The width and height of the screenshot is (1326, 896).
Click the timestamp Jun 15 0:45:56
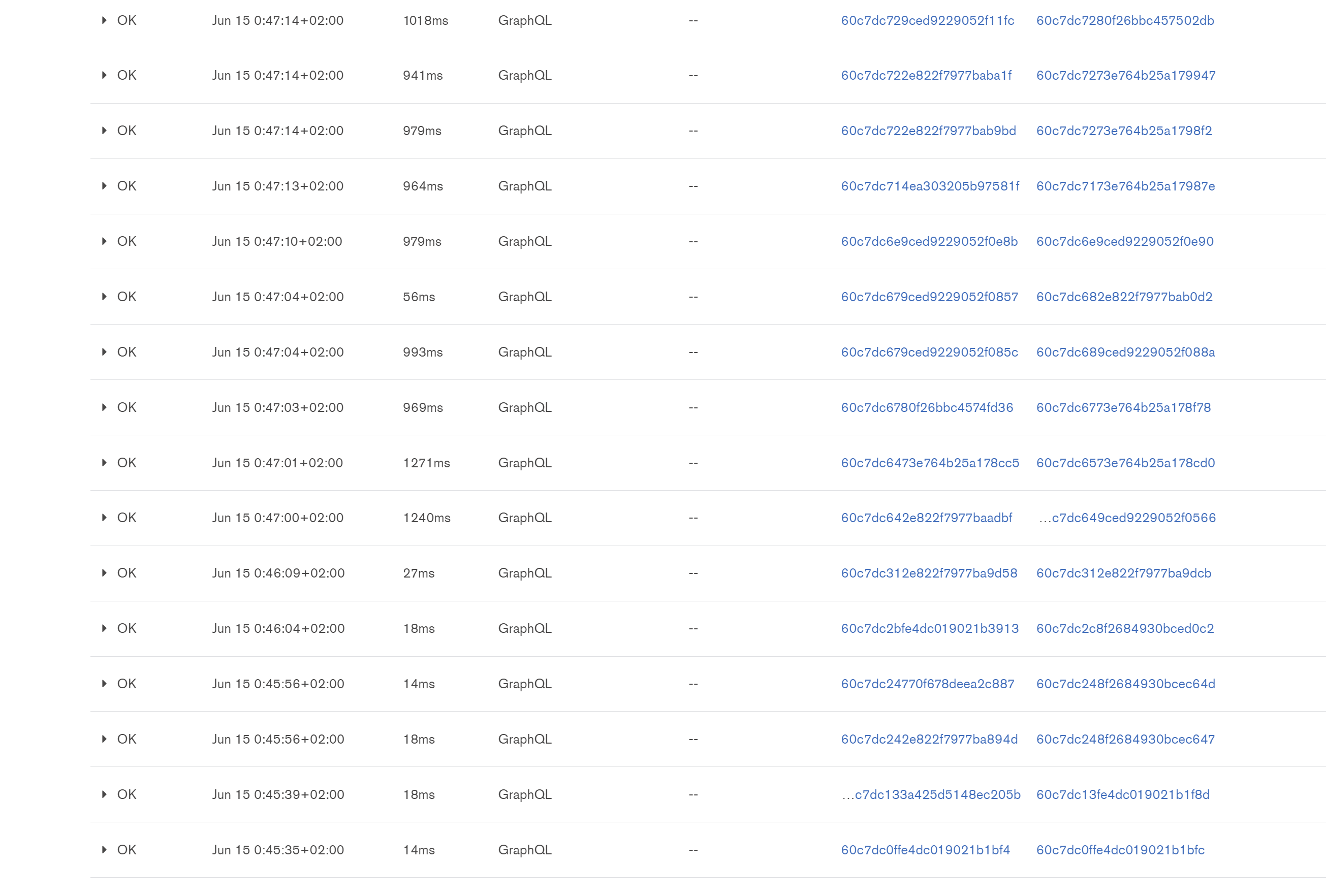(278, 683)
